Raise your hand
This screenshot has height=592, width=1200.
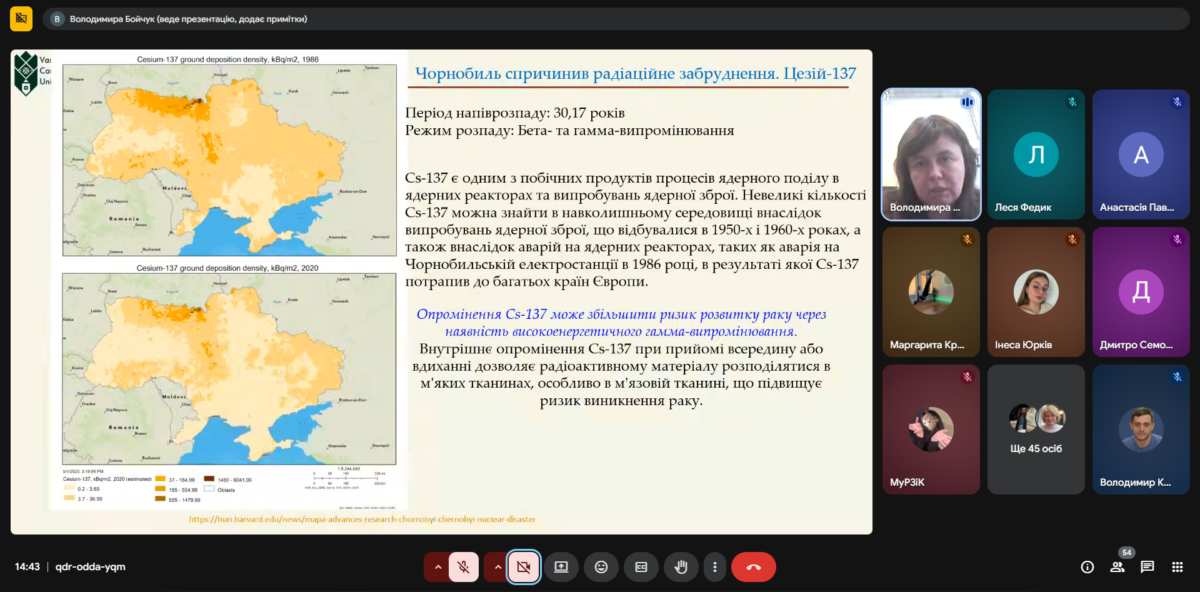tap(681, 567)
